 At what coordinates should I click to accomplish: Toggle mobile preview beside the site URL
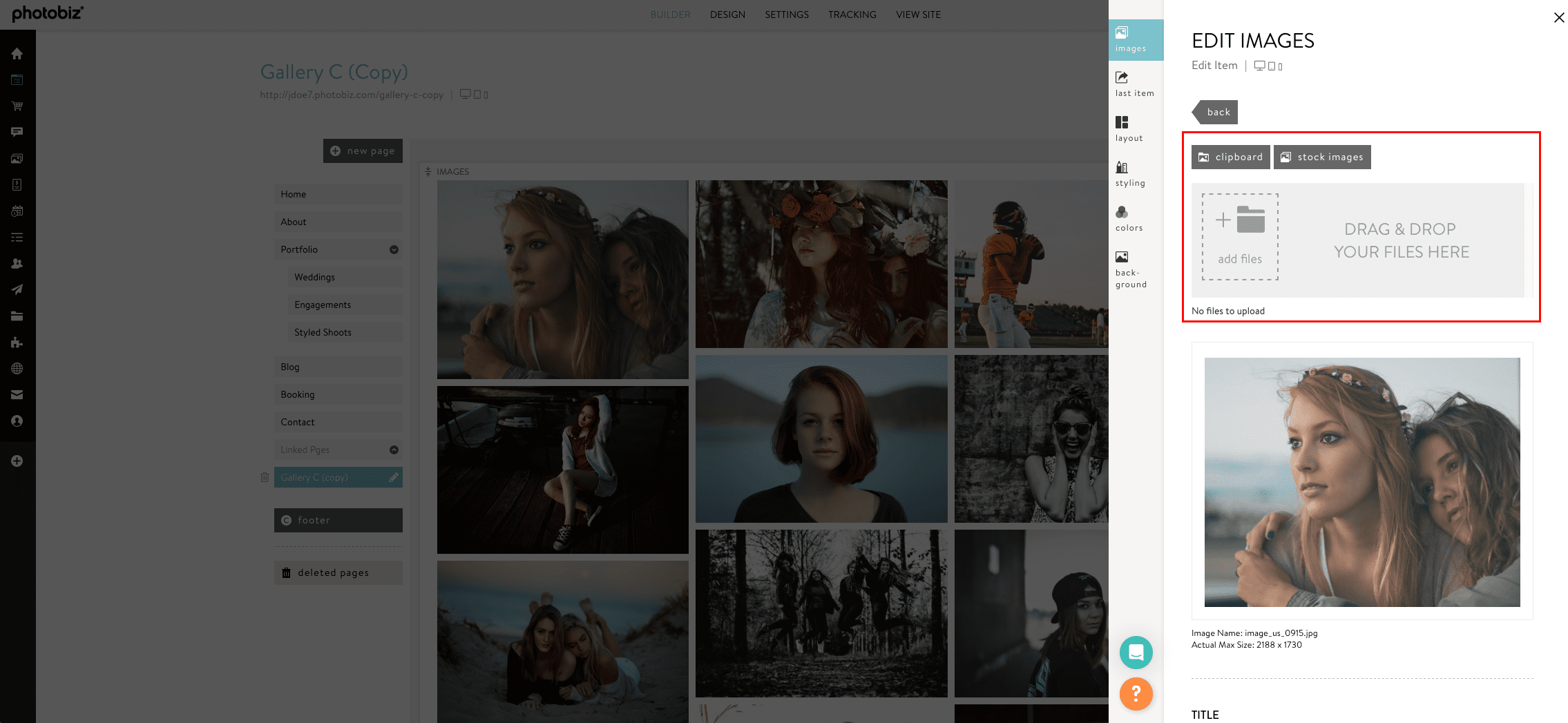click(484, 94)
